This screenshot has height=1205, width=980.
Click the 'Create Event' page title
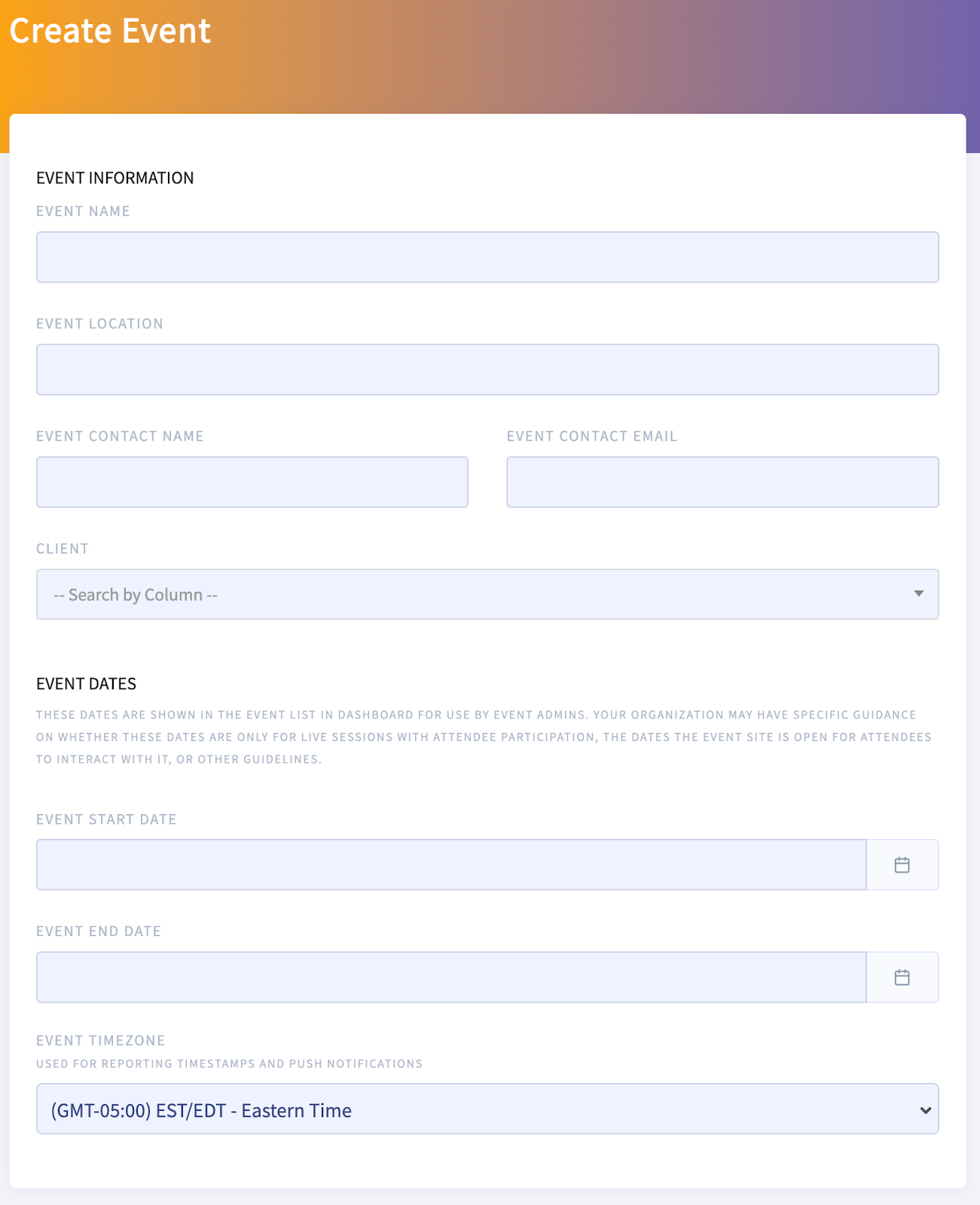110,31
